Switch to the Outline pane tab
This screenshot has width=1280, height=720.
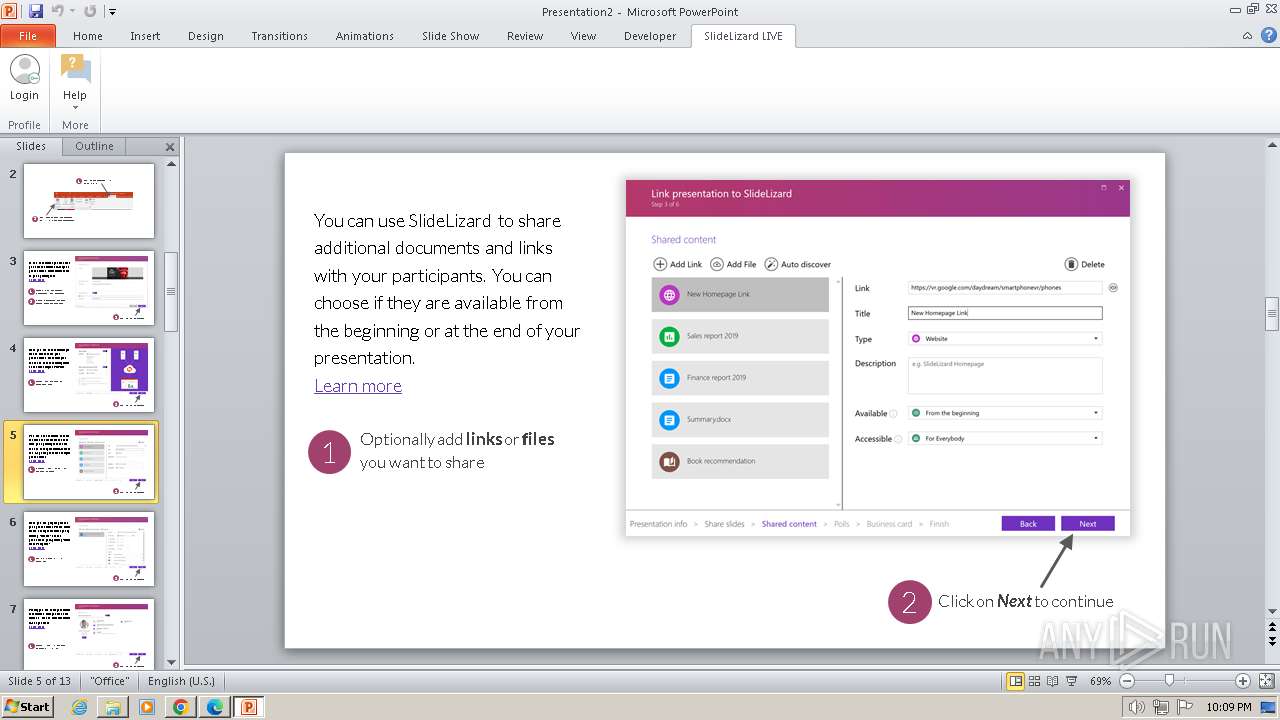pos(94,146)
